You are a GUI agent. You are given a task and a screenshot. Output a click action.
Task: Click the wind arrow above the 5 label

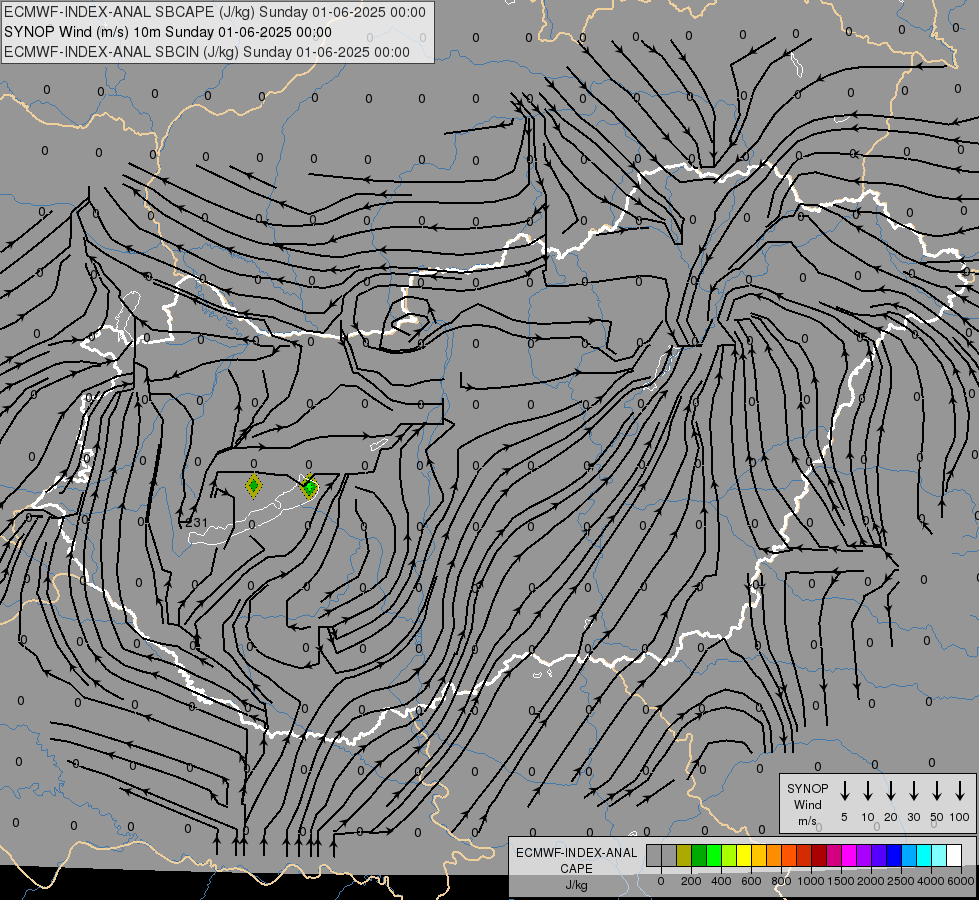point(844,791)
